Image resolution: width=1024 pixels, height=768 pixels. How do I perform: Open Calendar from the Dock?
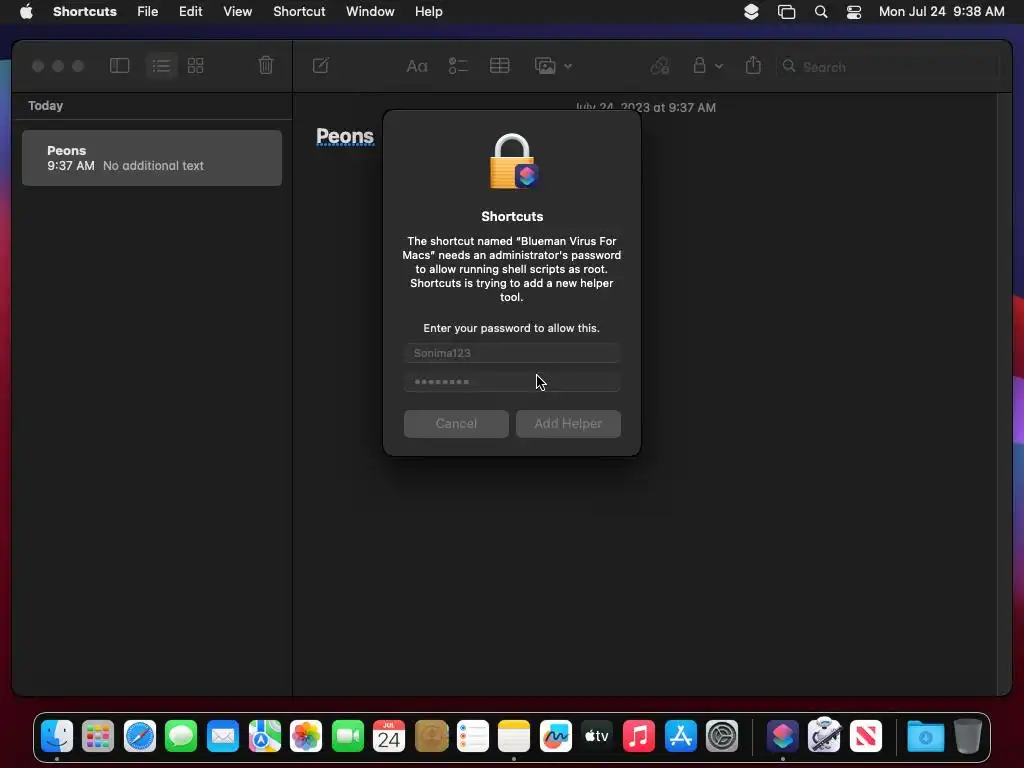coord(389,737)
